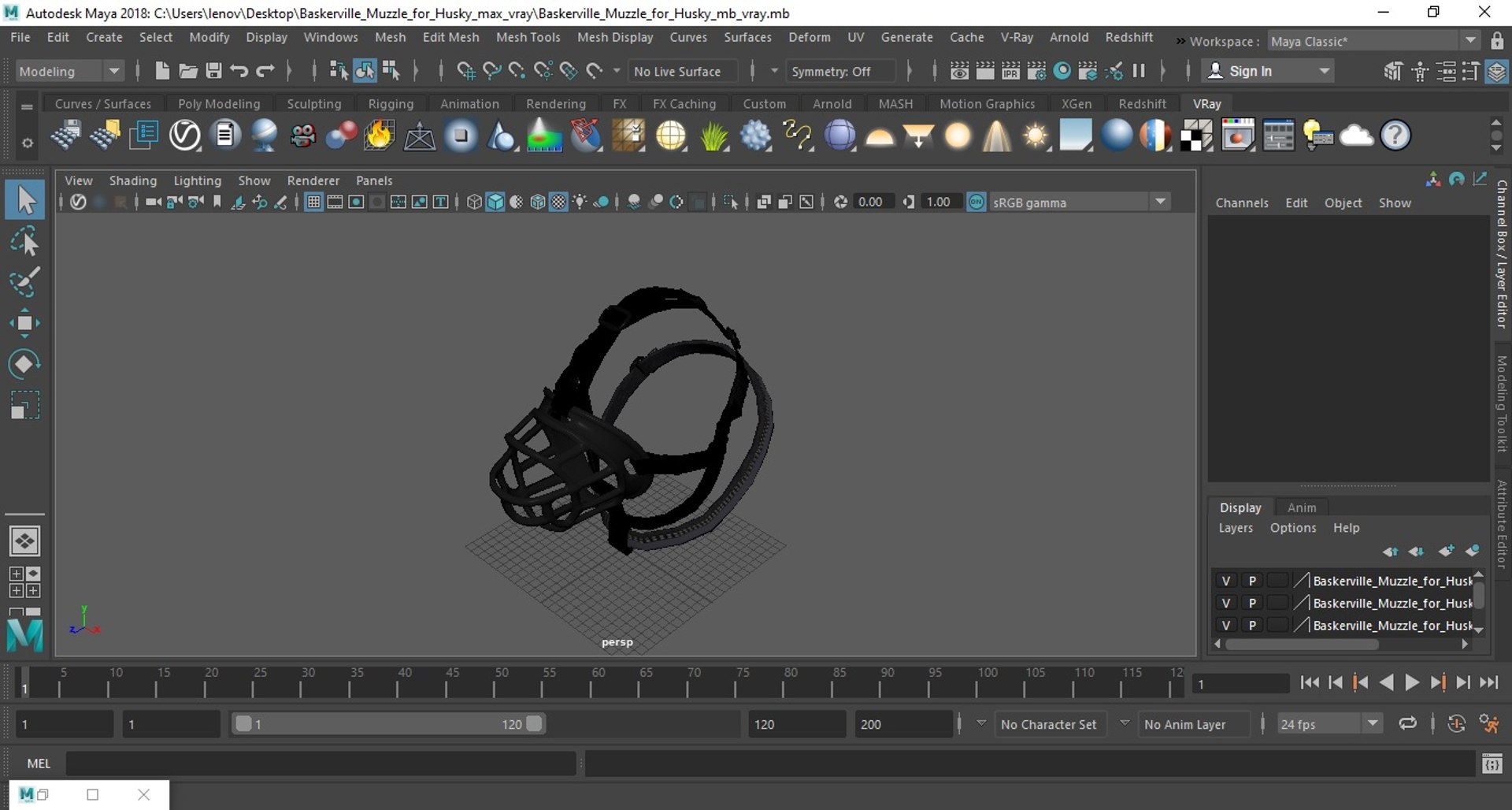Screen dimensions: 1512x810
Task: Create a new scene from toolbar
Action: [162, 71]
